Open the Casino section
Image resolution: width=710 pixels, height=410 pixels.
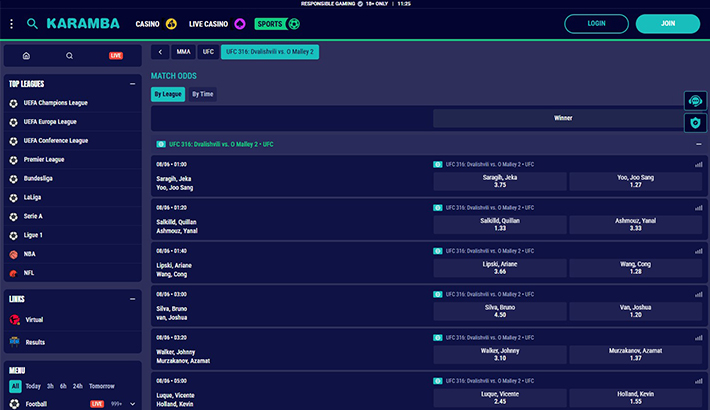tap(148, 24)
